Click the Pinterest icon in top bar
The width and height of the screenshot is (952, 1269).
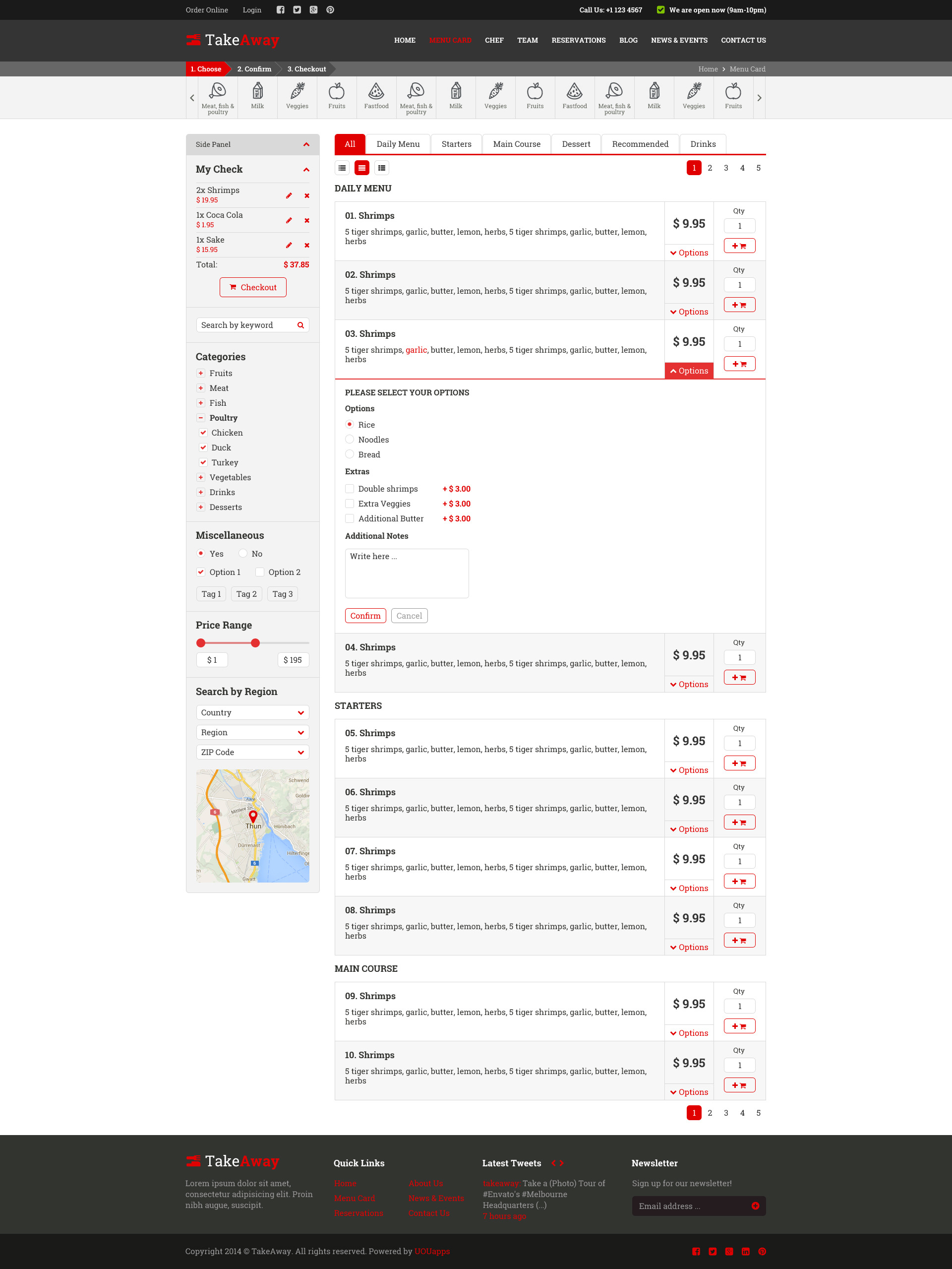coord(330,10)
